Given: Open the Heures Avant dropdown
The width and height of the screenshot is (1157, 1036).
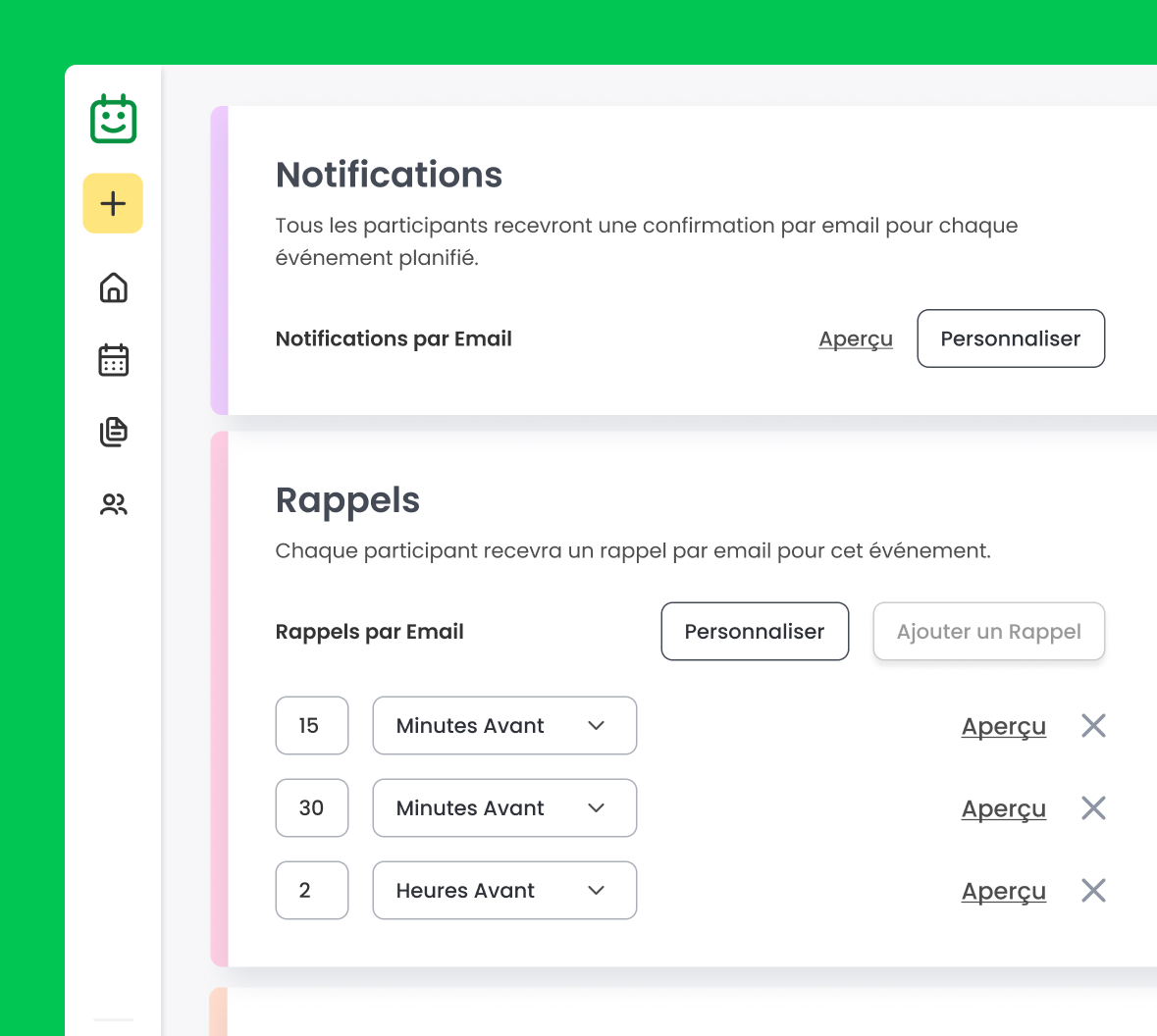Looking at the screenshot, I should click(x=504, y=891).
